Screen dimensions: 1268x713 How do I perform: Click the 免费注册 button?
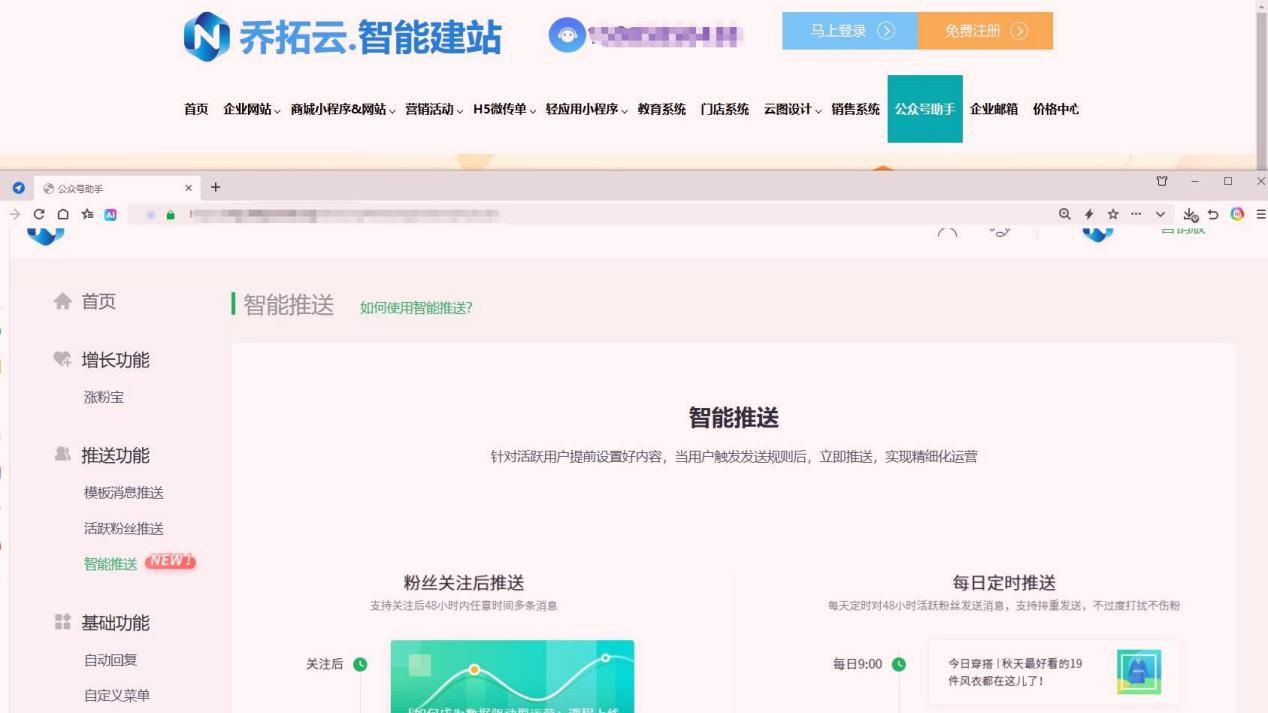[x=985, y=32]
